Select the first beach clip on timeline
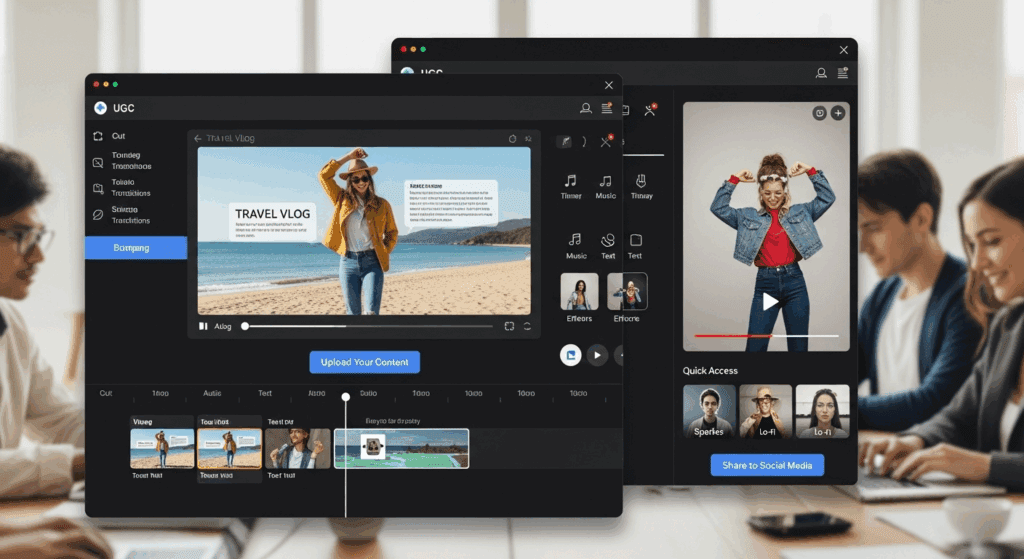The image size is (1024, 559). click(162, 448)
